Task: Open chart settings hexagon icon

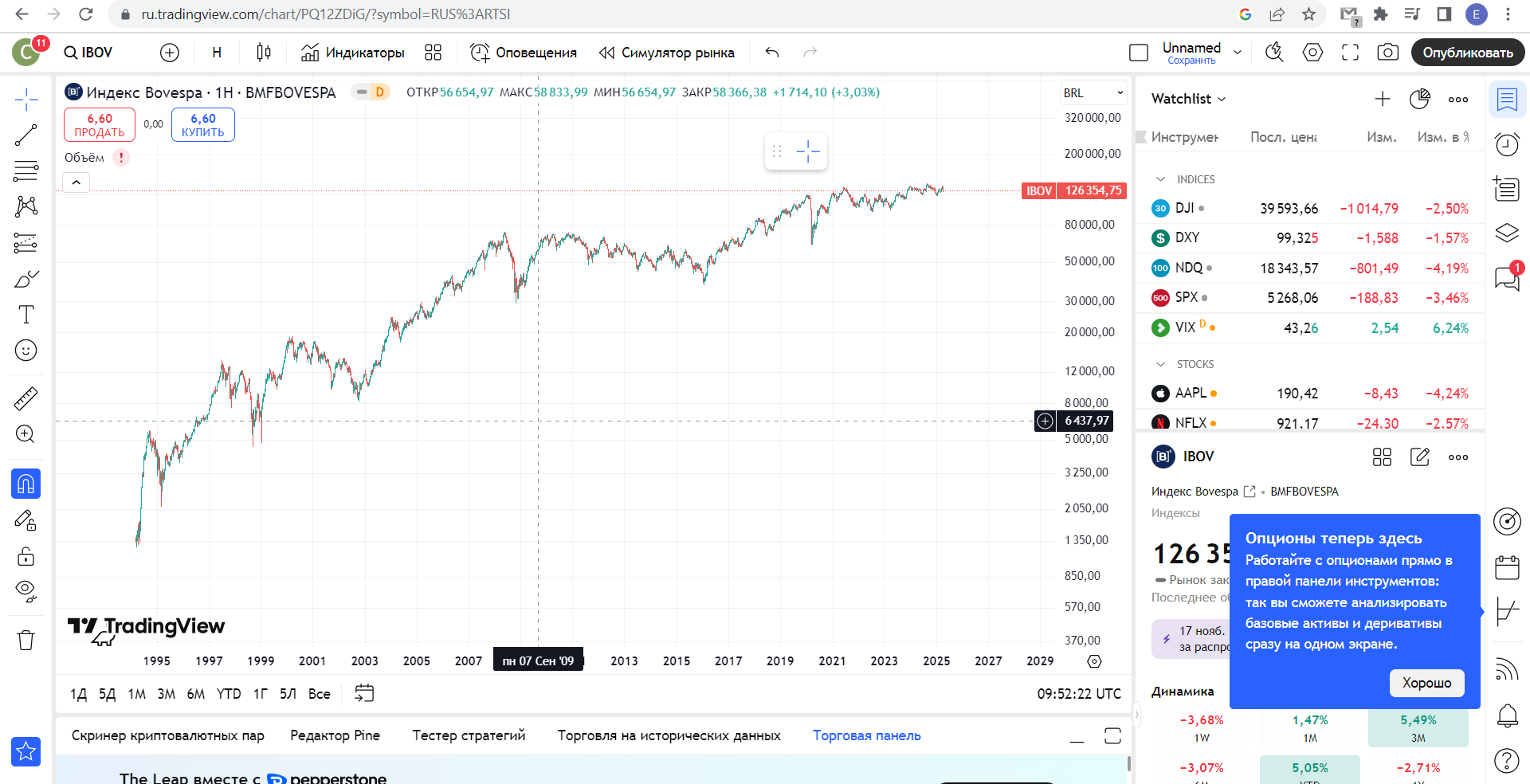Action: [x=1312, y=53]
